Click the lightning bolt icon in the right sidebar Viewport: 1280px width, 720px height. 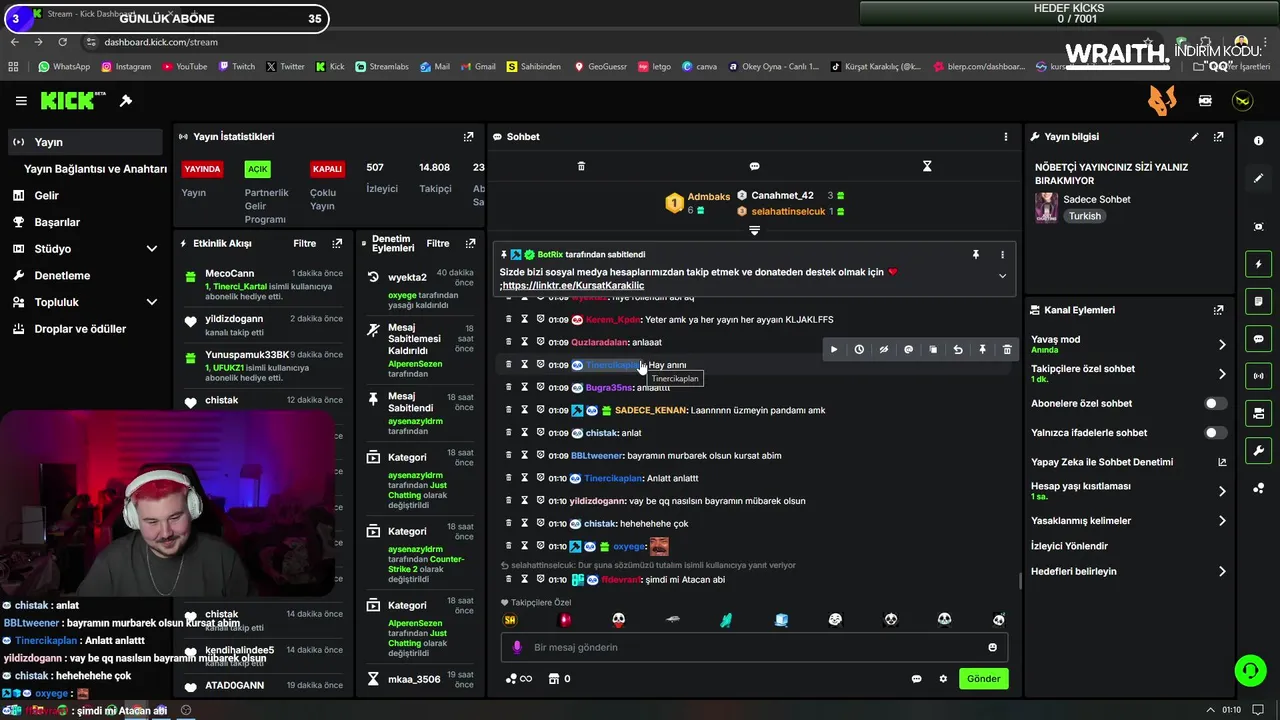(x=1258, y=264)
